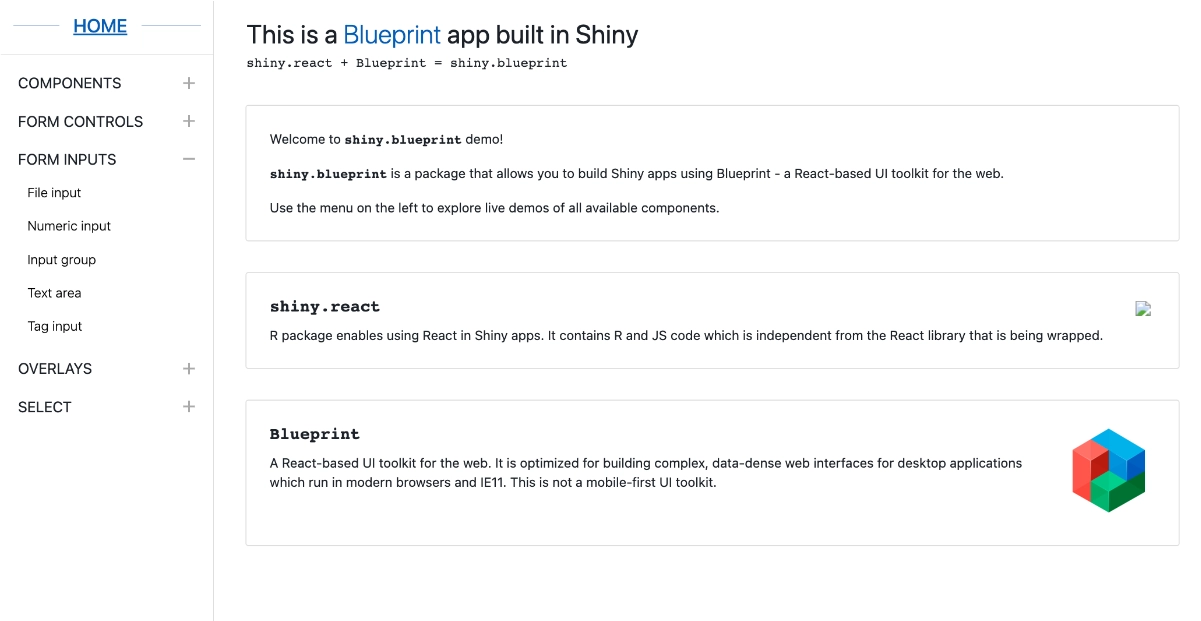This screenshot has width=1201, height=621.
Task: Click the welcome message card
Action: [712, 172]
